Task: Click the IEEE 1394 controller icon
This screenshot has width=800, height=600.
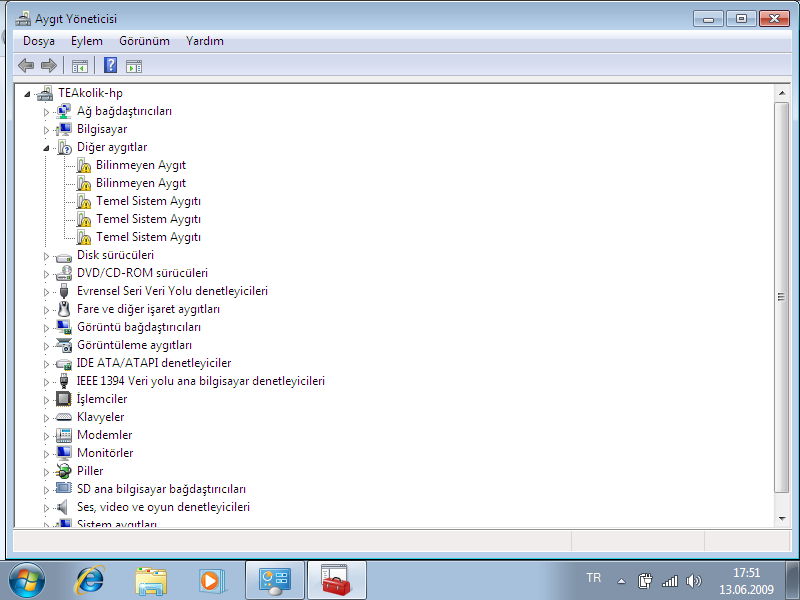Action: [x=64, y=381]
